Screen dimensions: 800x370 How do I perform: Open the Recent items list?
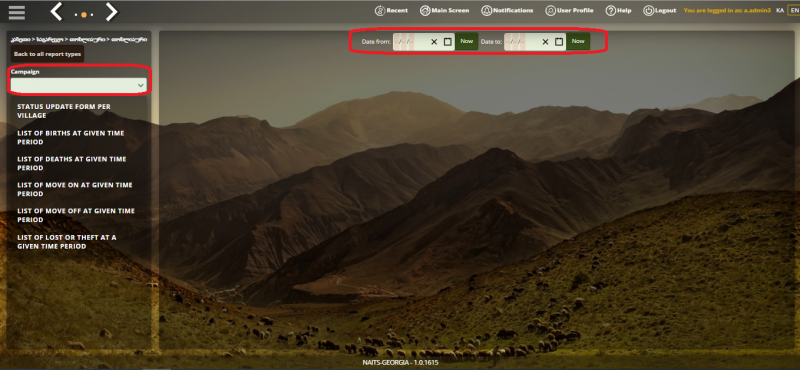tap(391, 11)
